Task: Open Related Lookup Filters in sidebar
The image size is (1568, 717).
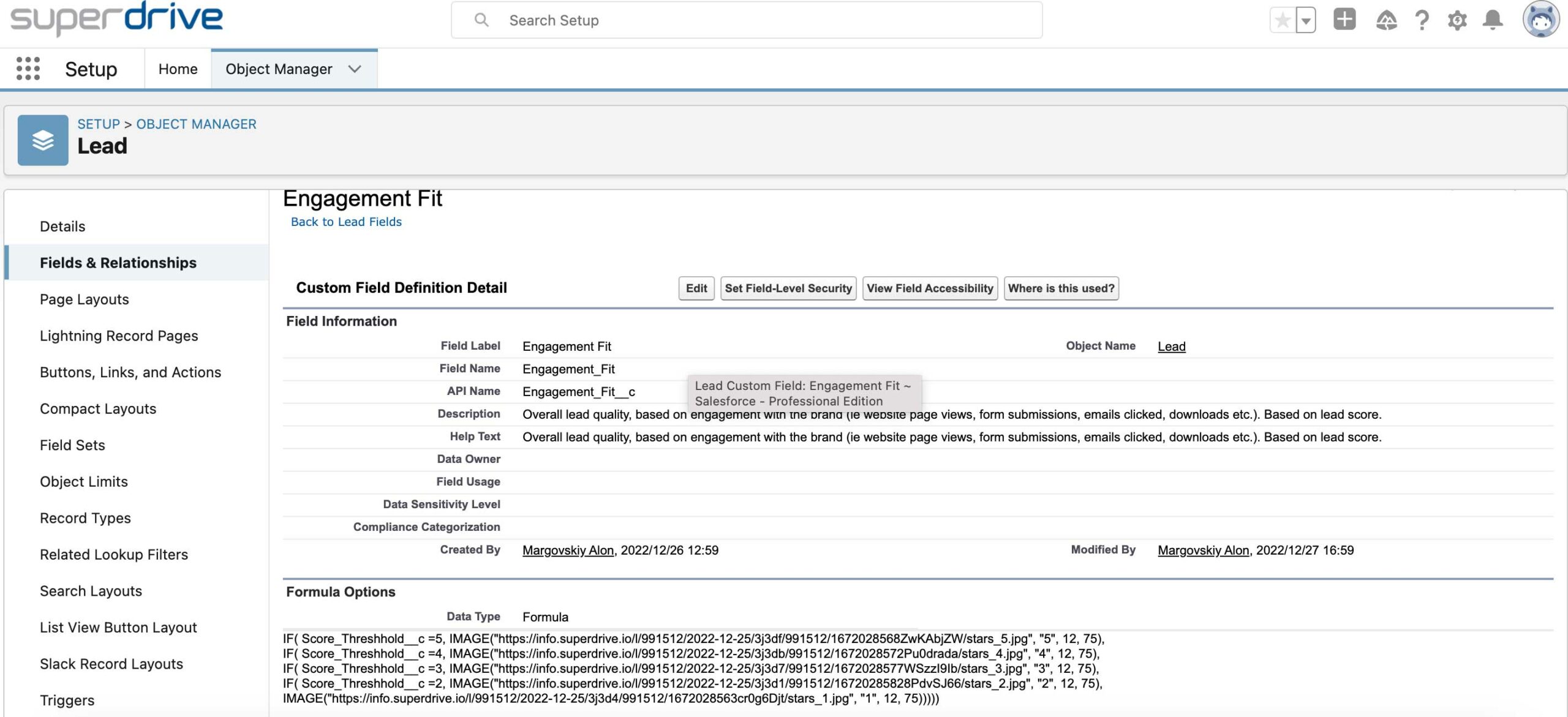Action: (x=114, y=555)
